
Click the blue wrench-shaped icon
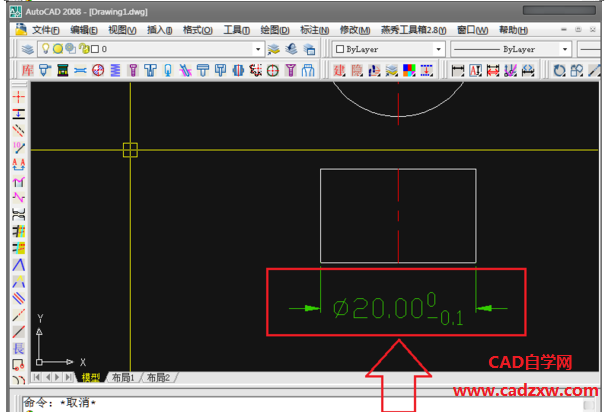point(80,70)
